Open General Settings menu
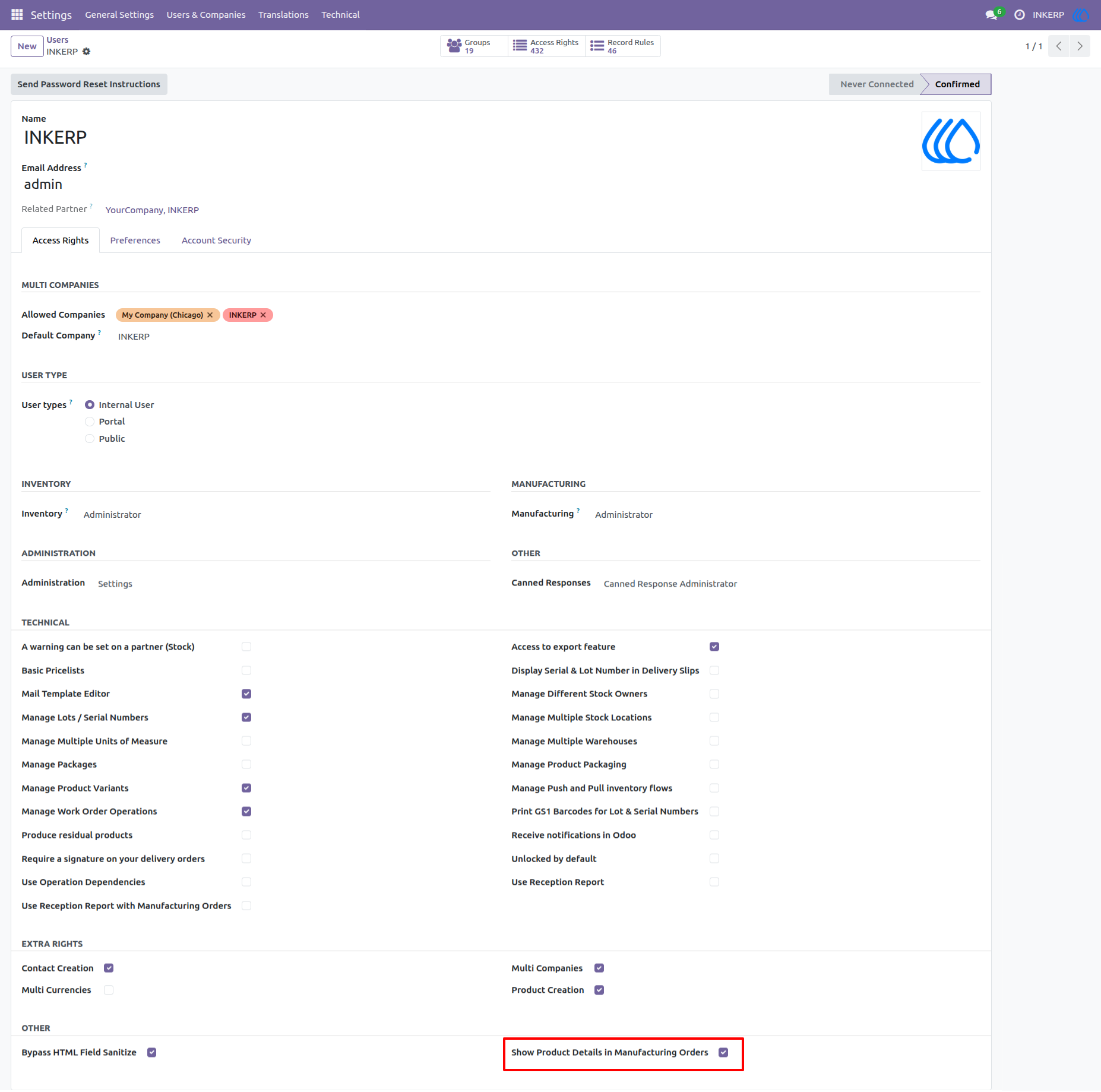The image size is (1101, 1092). [x=119, y=15]
